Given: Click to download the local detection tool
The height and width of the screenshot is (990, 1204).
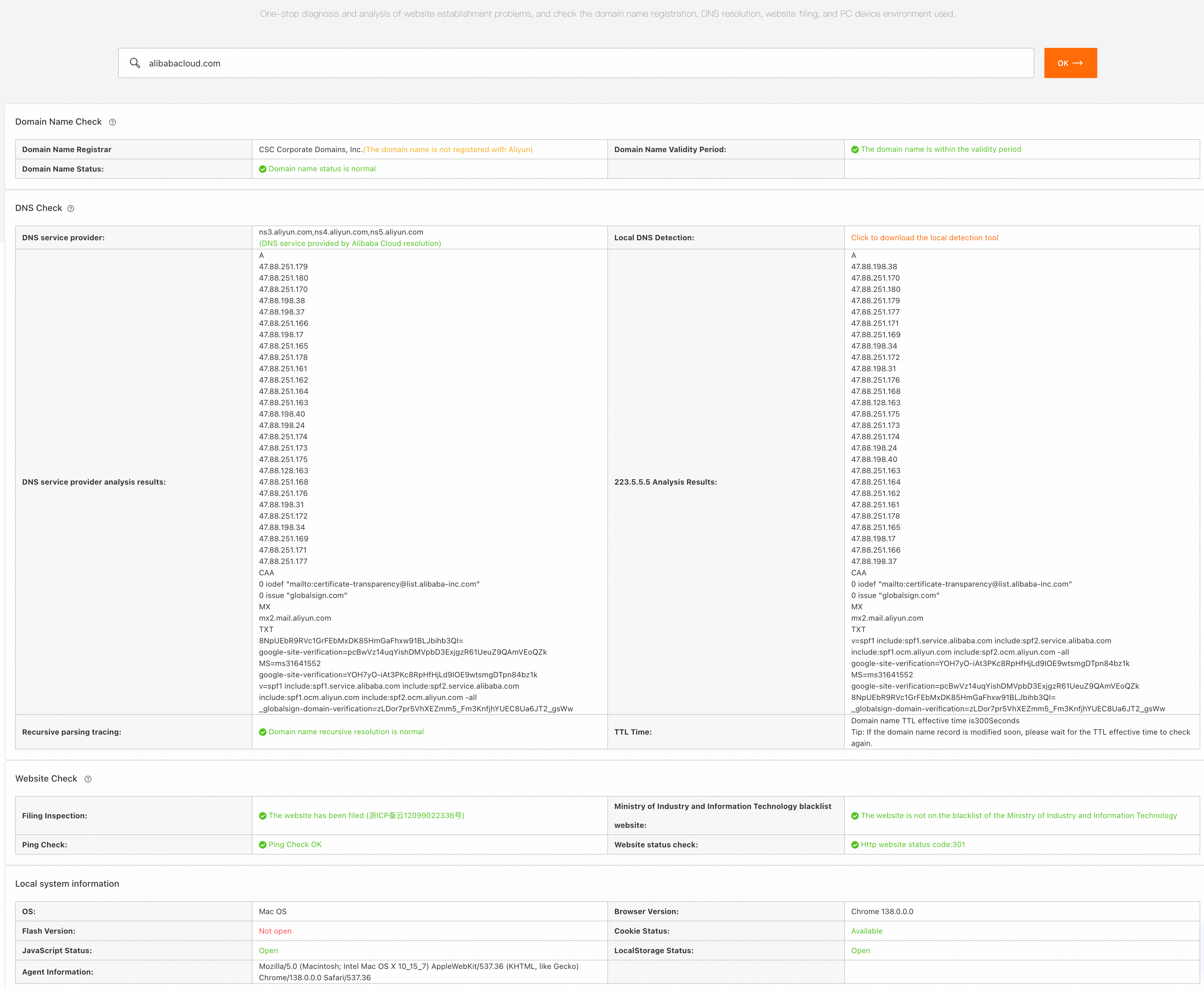Looking at the screenshot, I should pyautogui.click(x=924, y=238).
